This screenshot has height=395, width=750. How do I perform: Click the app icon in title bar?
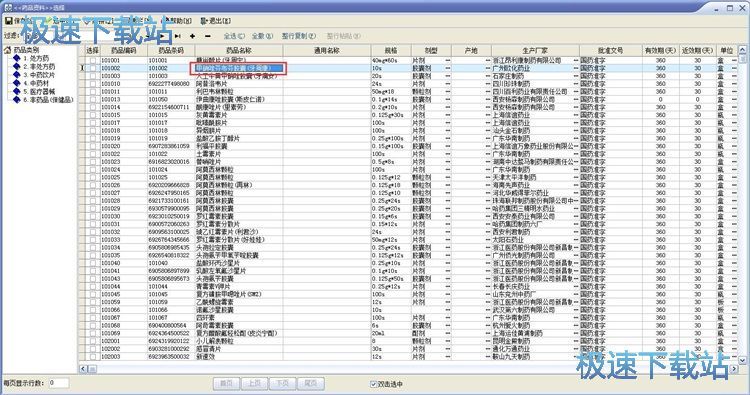coord(8,7)
